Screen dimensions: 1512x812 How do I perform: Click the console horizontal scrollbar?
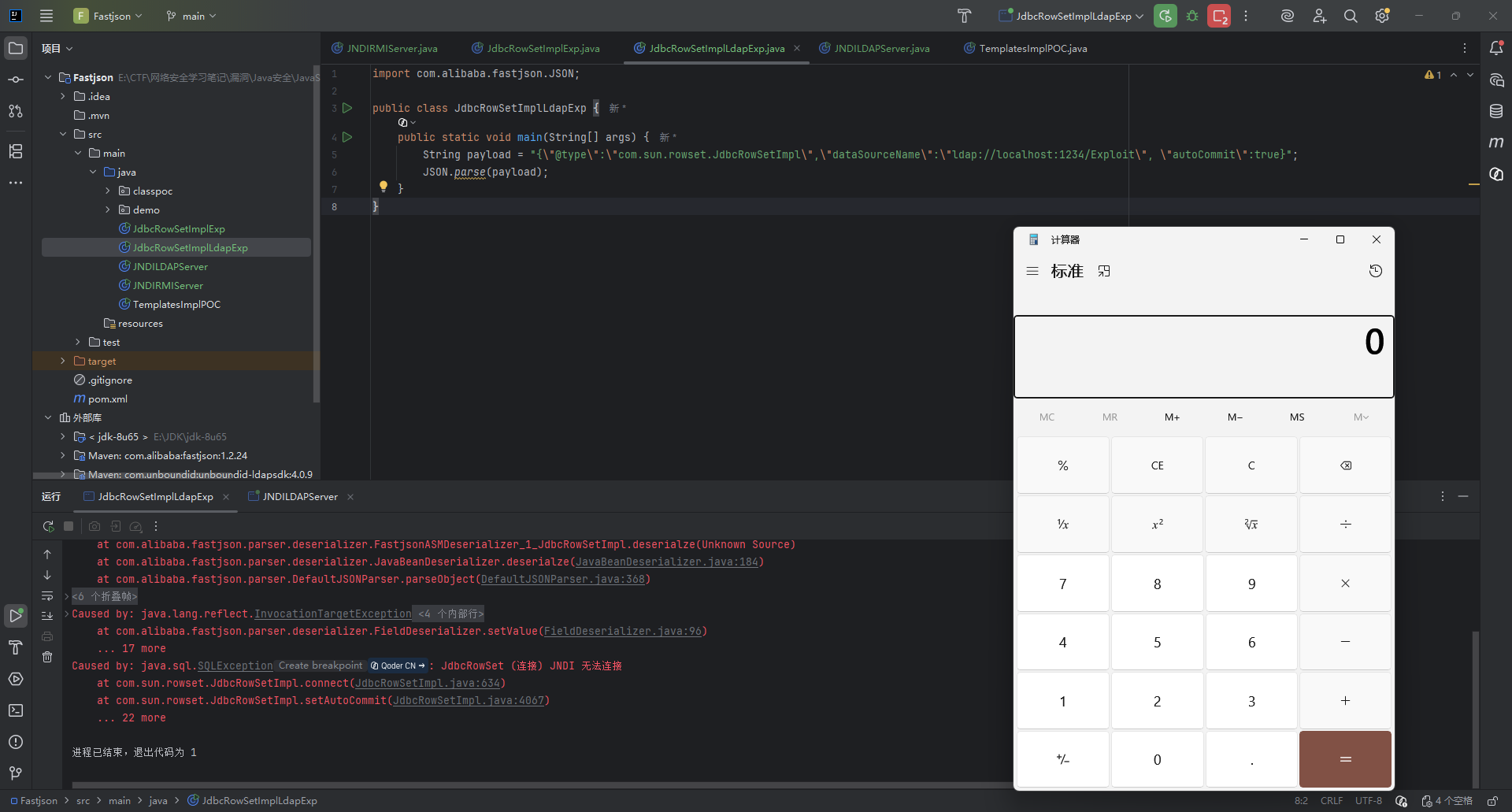[x=542, y=785]
